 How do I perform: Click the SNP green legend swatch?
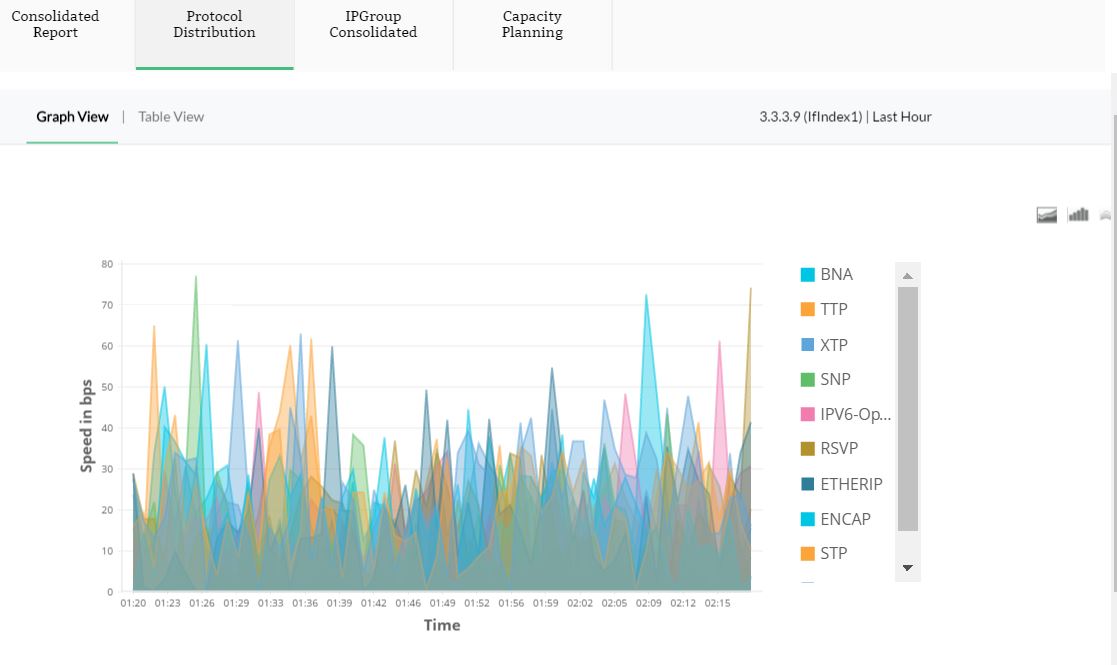point(808,380)
